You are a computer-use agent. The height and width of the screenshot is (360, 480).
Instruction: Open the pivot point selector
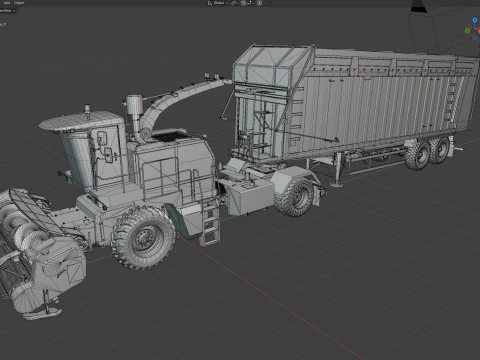click(235, 3)
